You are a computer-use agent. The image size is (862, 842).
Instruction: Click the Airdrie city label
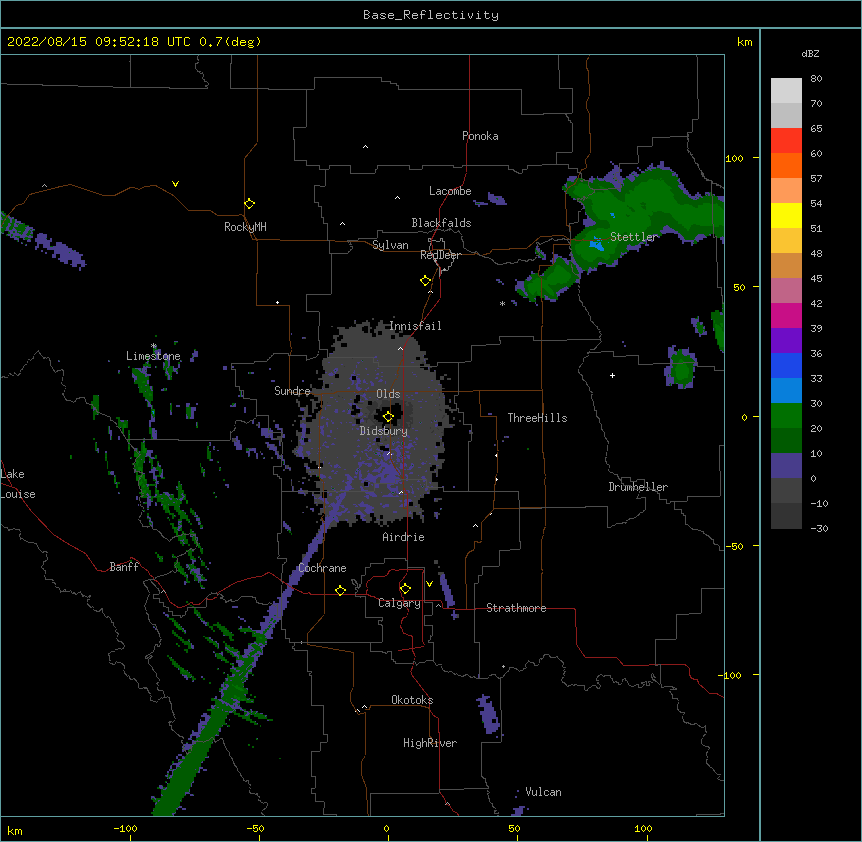[403, 537]
